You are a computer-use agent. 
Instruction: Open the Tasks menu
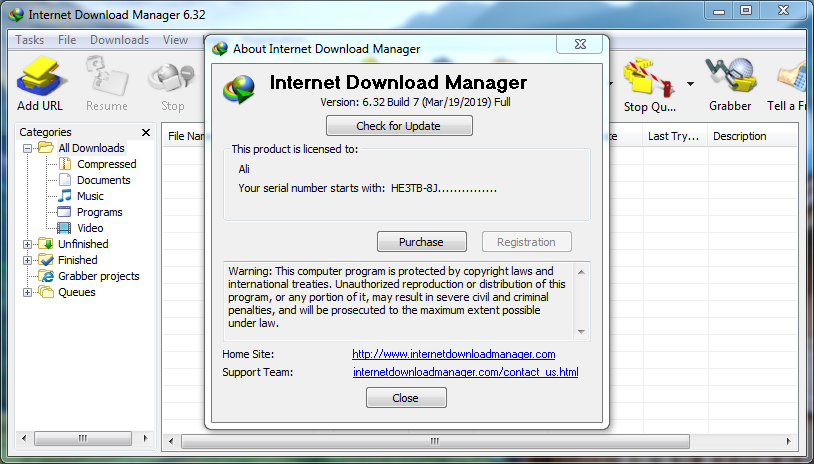click(30, 40)
